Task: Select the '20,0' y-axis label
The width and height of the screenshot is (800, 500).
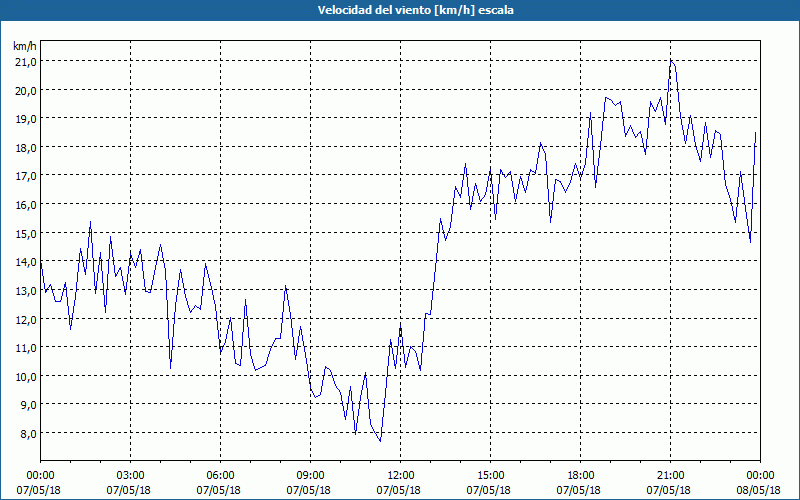Action: (x=26, y=90)
